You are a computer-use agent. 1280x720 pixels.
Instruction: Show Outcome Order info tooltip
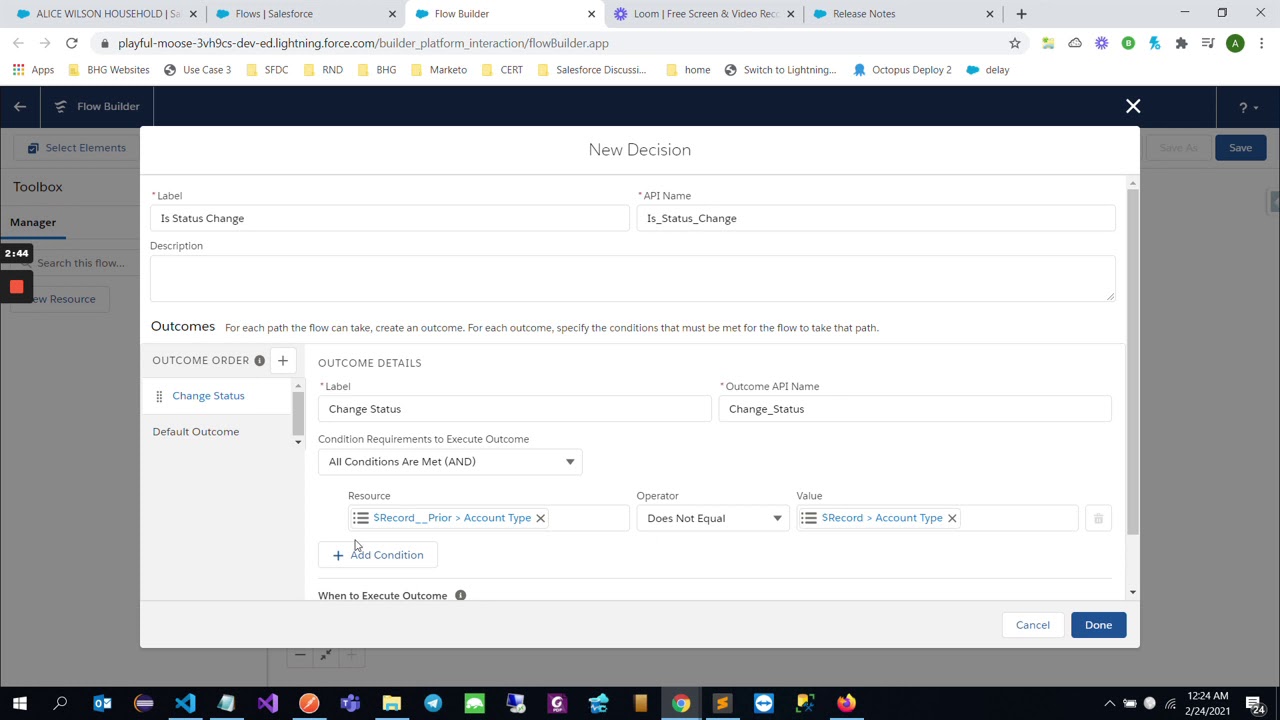(259, 360)
